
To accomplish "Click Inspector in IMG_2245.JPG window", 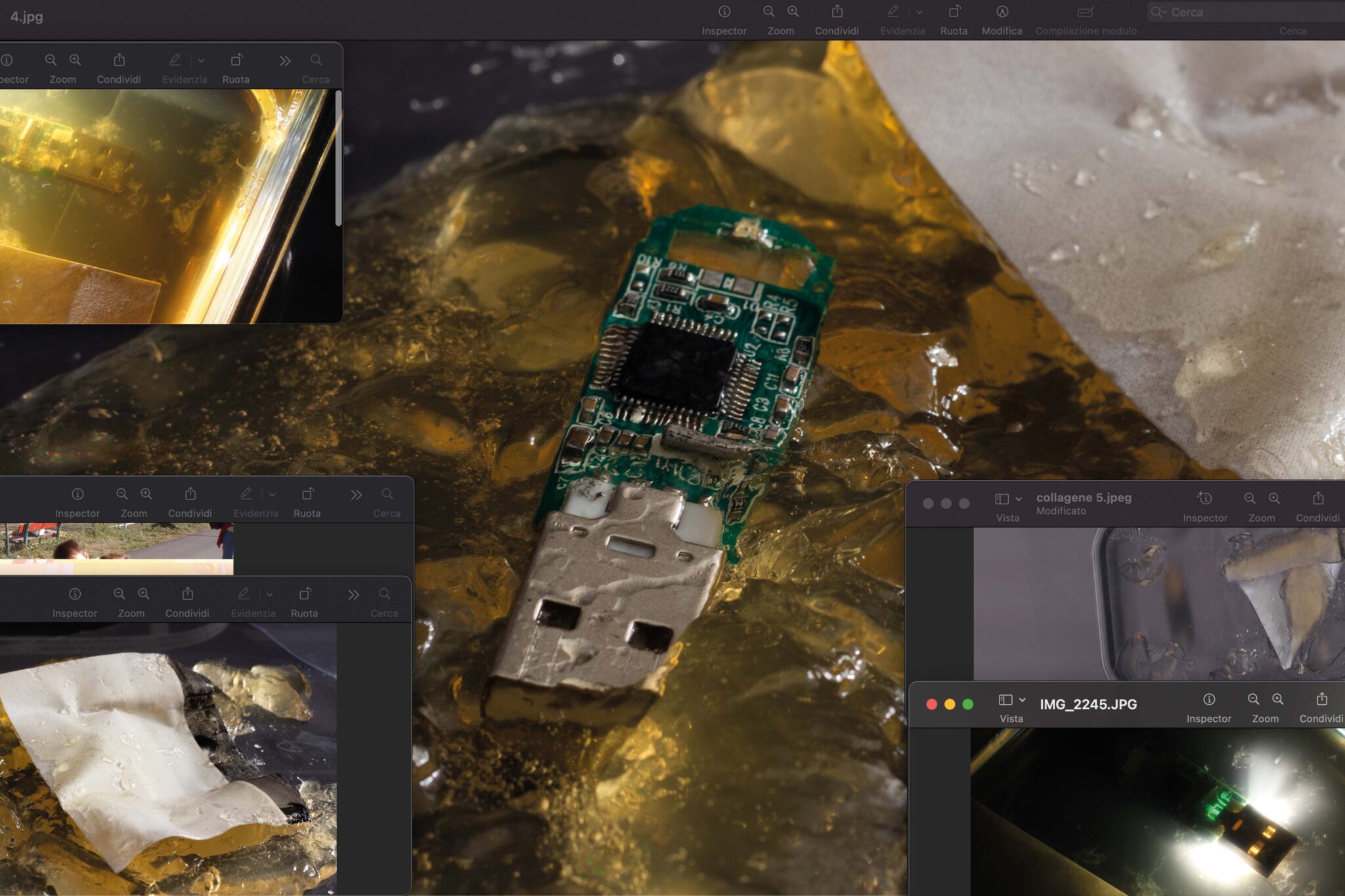I will pyautogui.click(x=1208, y=700).
